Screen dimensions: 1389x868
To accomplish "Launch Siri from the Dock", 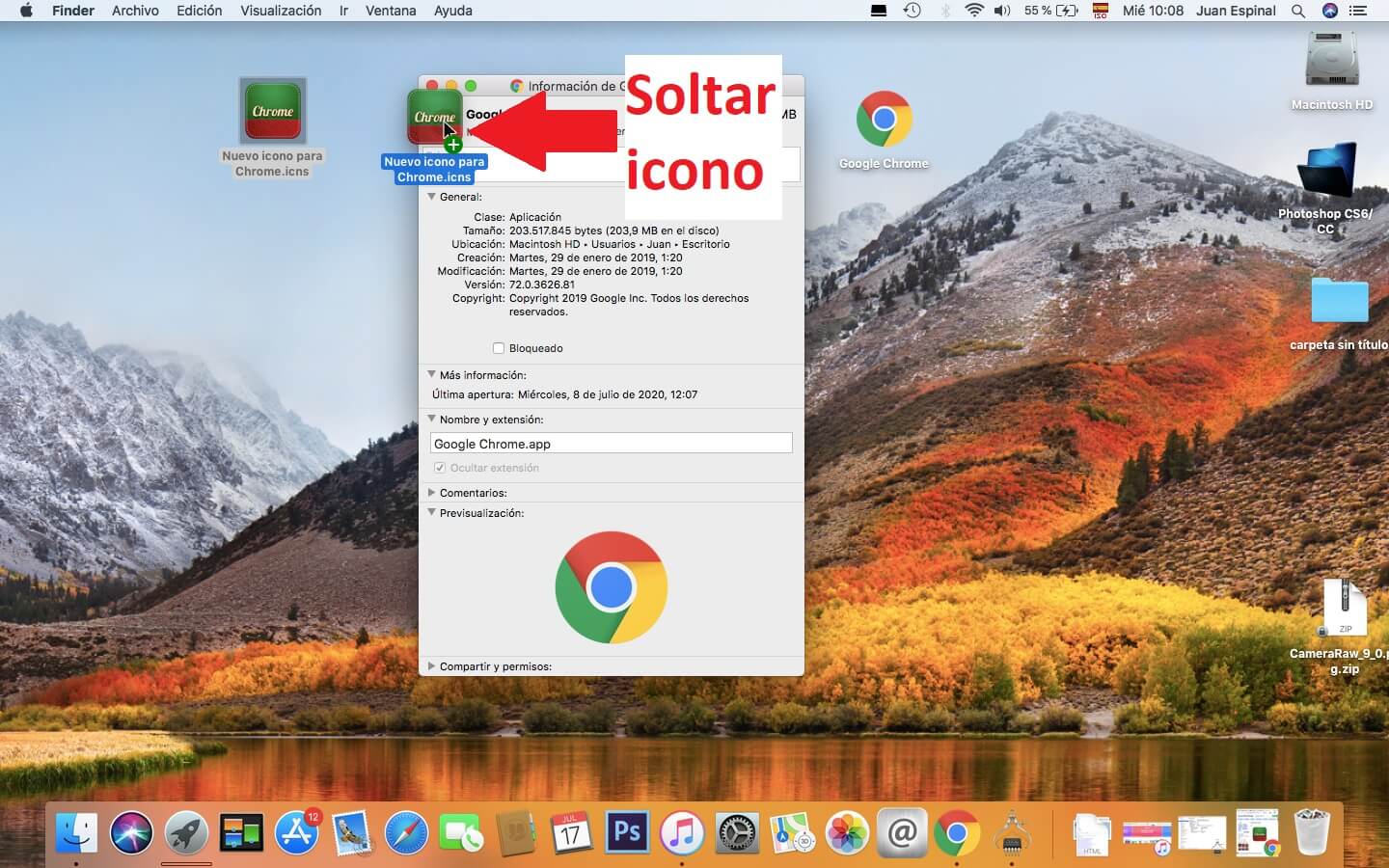I will [x=131, y=831].
